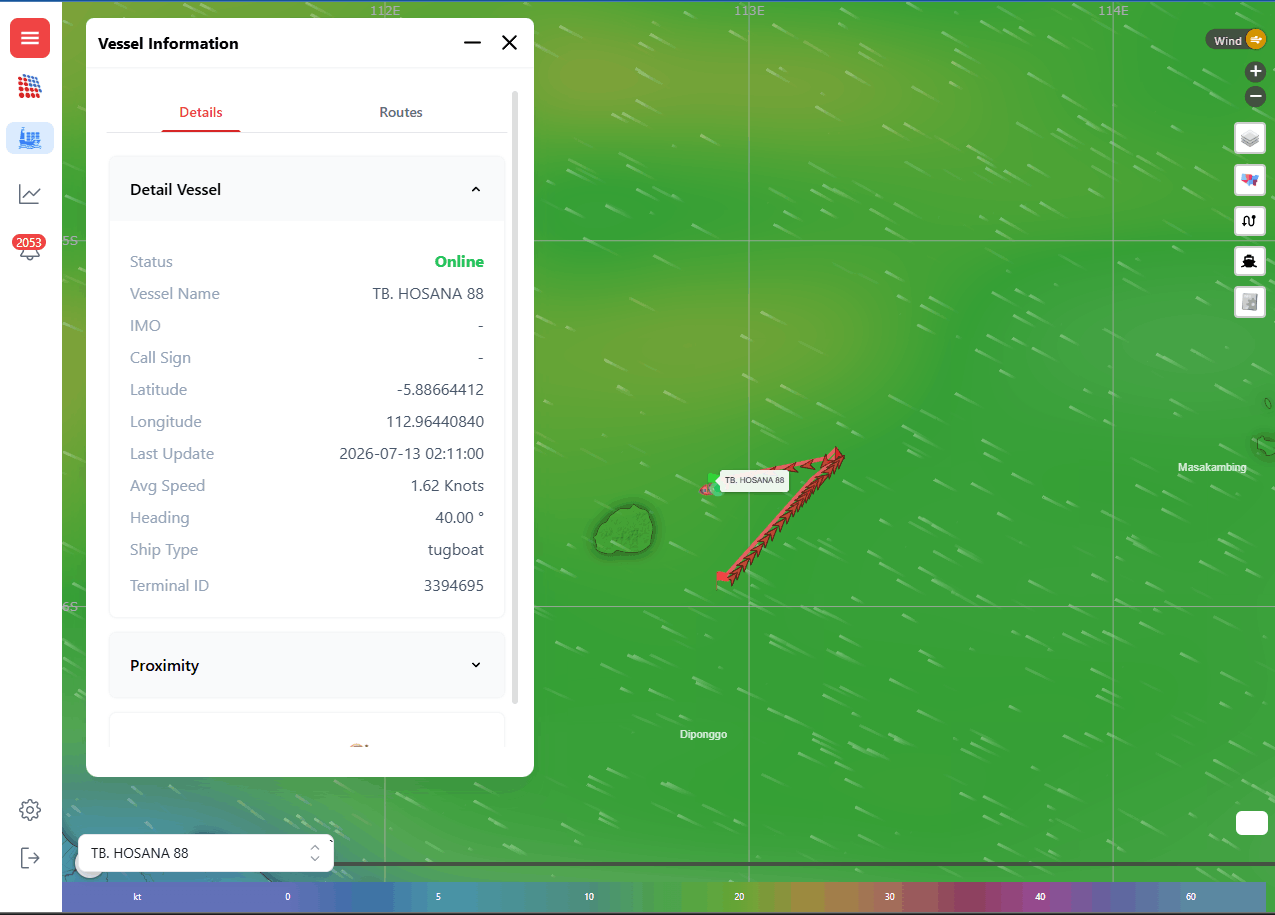The height and width of the screenshot is (915, 1275).
Task: Click the route path tool icon
Action: click(x=1250, y=221)
